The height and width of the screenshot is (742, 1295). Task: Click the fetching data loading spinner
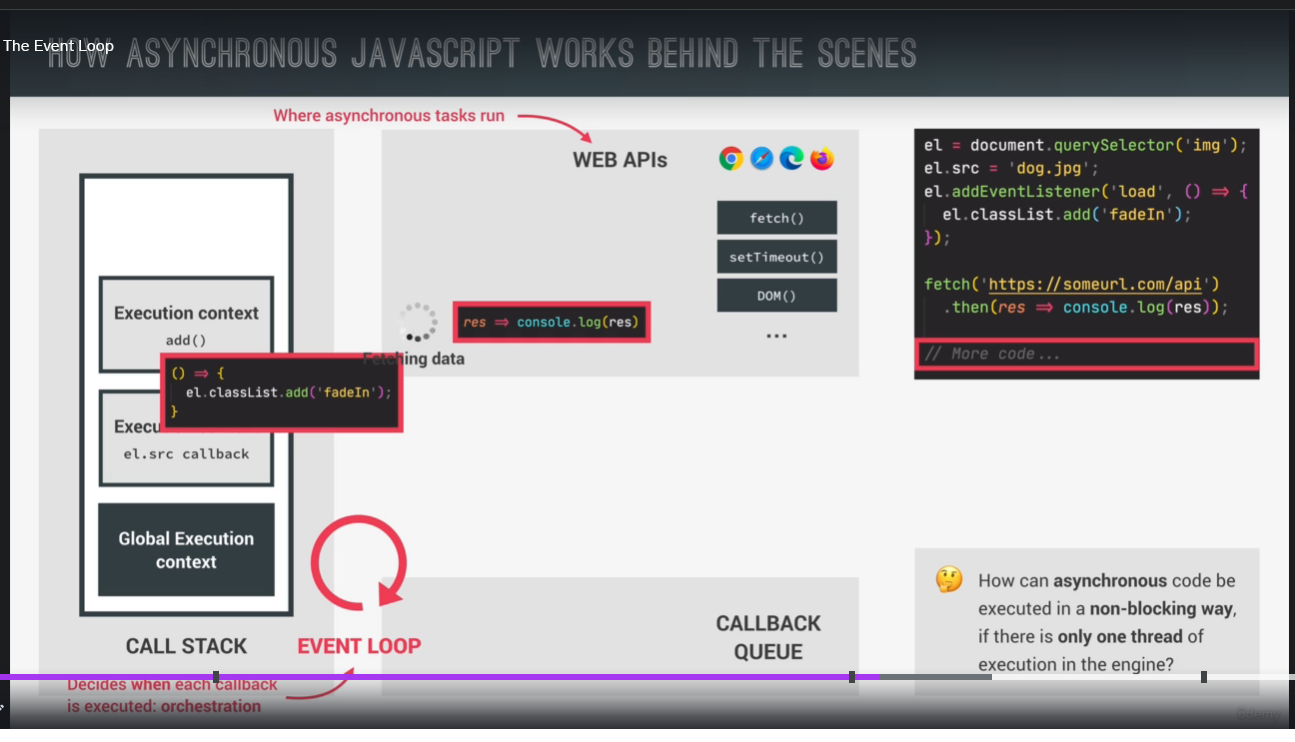(418, 322)
